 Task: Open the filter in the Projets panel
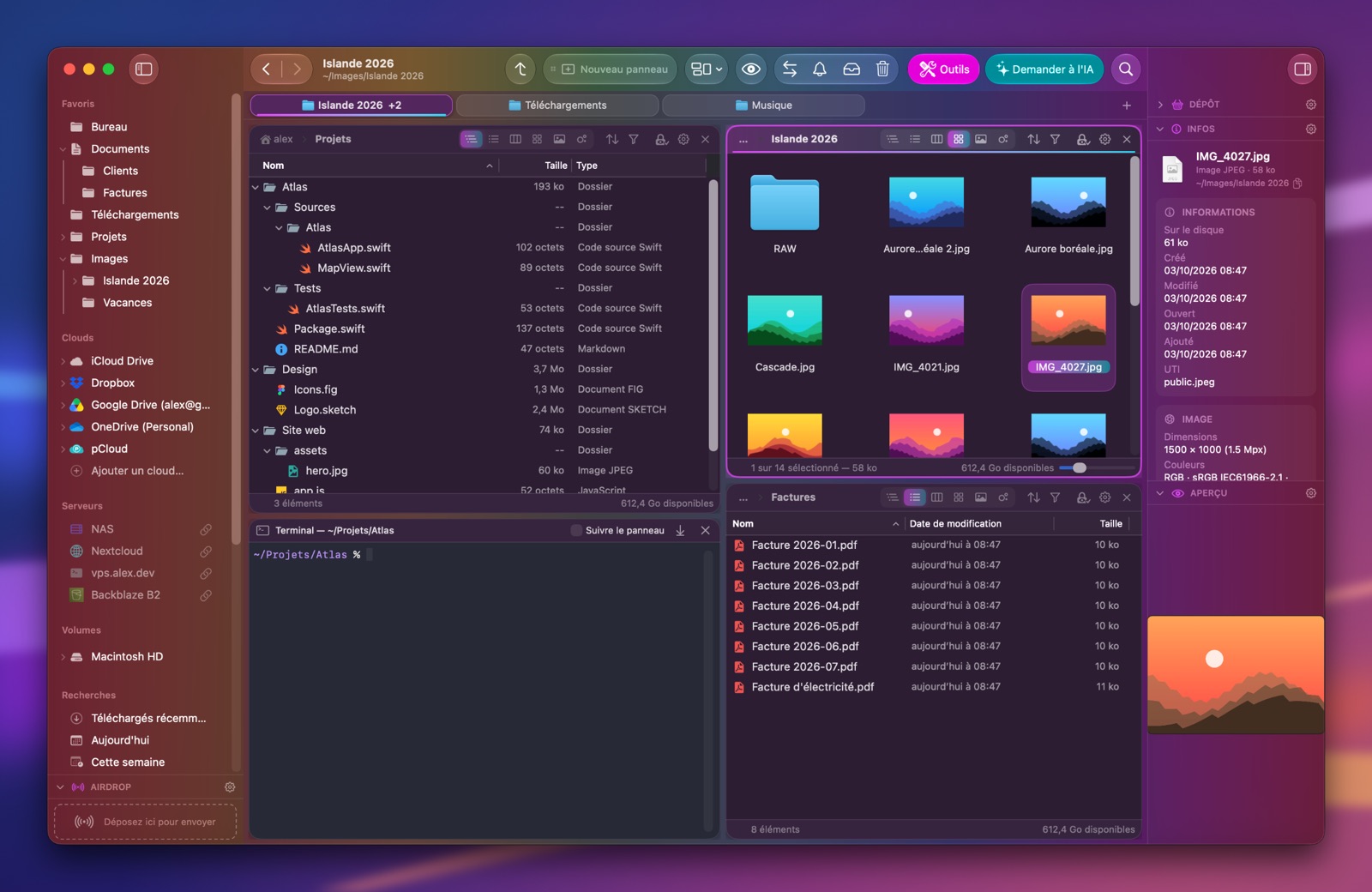[634, 139]
